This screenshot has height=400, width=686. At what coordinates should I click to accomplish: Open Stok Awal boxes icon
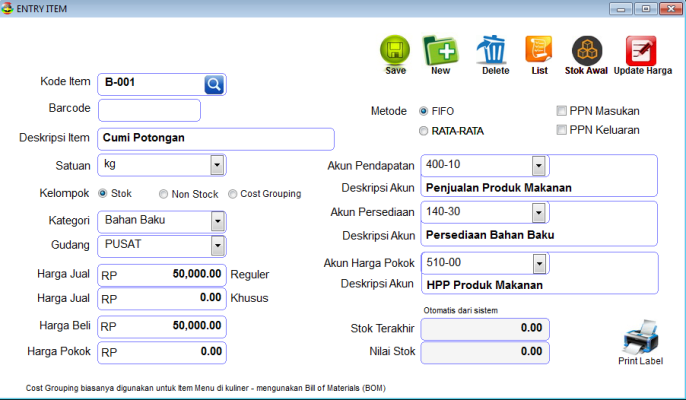(587, 51)
